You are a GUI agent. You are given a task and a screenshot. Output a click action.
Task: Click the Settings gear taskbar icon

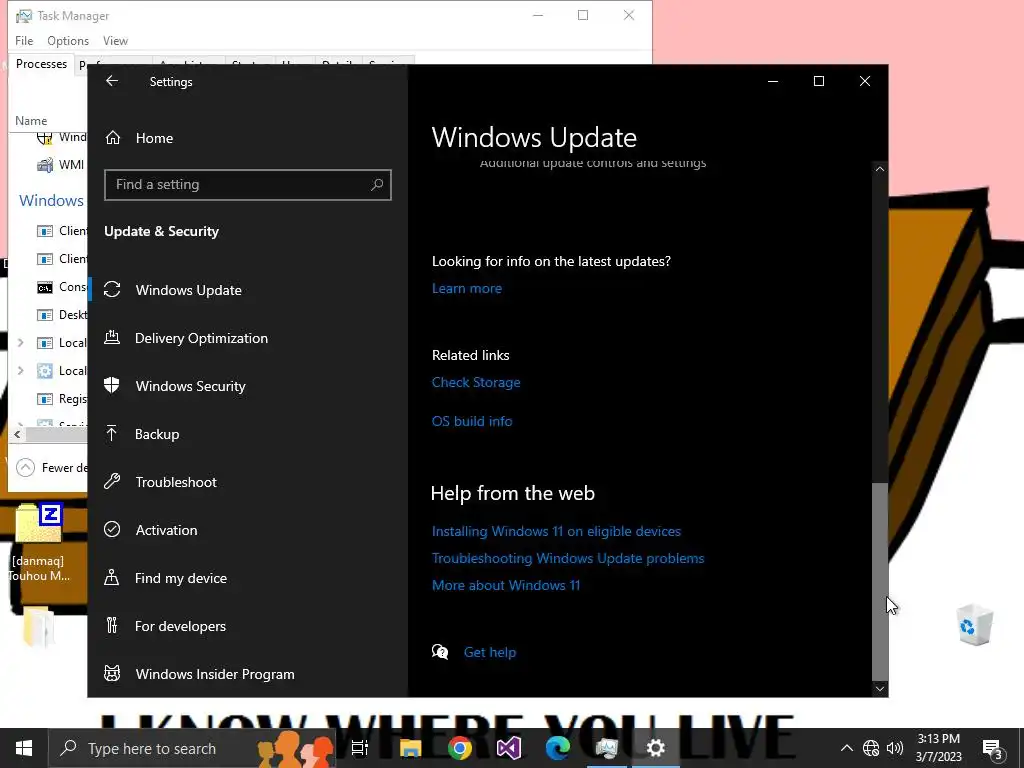(x=656, y=748)
